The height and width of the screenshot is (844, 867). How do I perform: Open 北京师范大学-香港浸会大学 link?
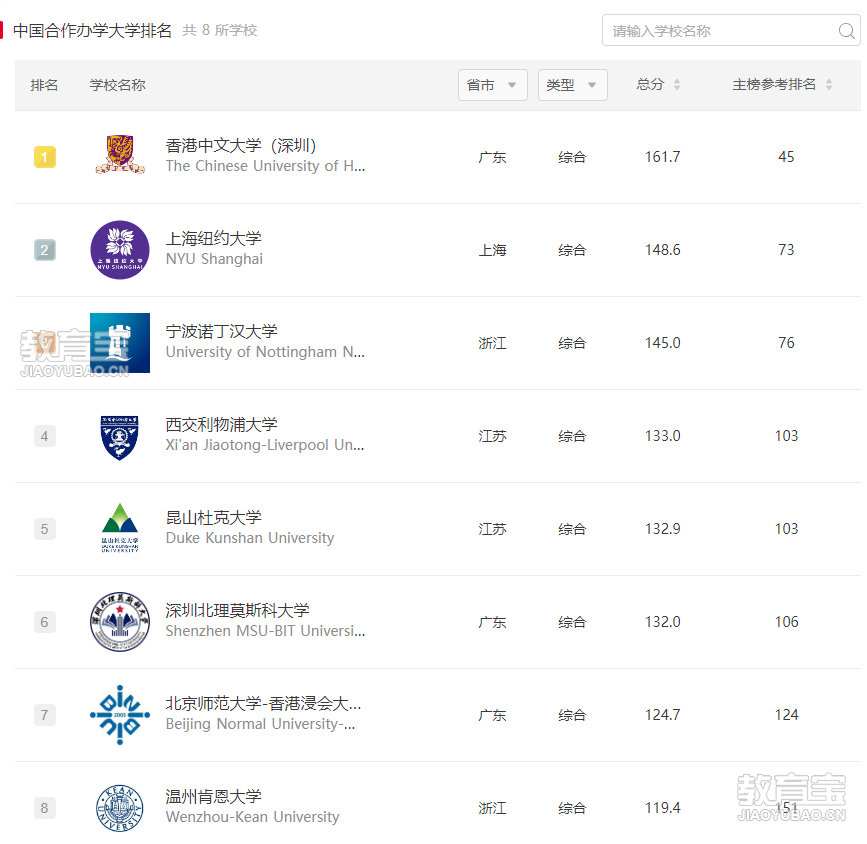(263, 703)
